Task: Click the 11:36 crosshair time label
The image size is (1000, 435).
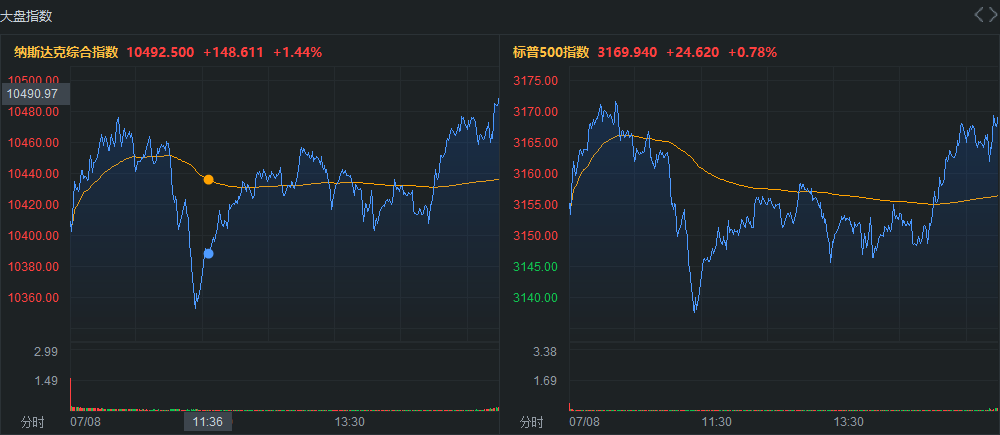Action: tap(208, 422)
